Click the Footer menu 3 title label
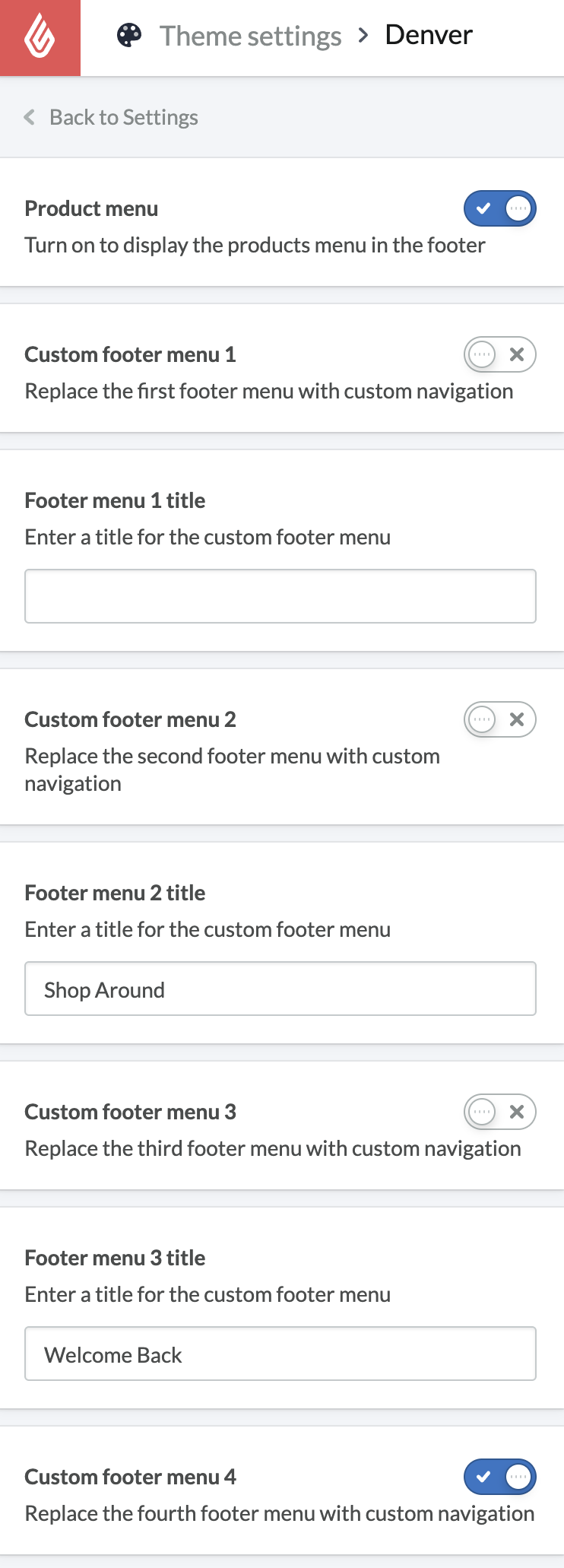 point(115,1258)
